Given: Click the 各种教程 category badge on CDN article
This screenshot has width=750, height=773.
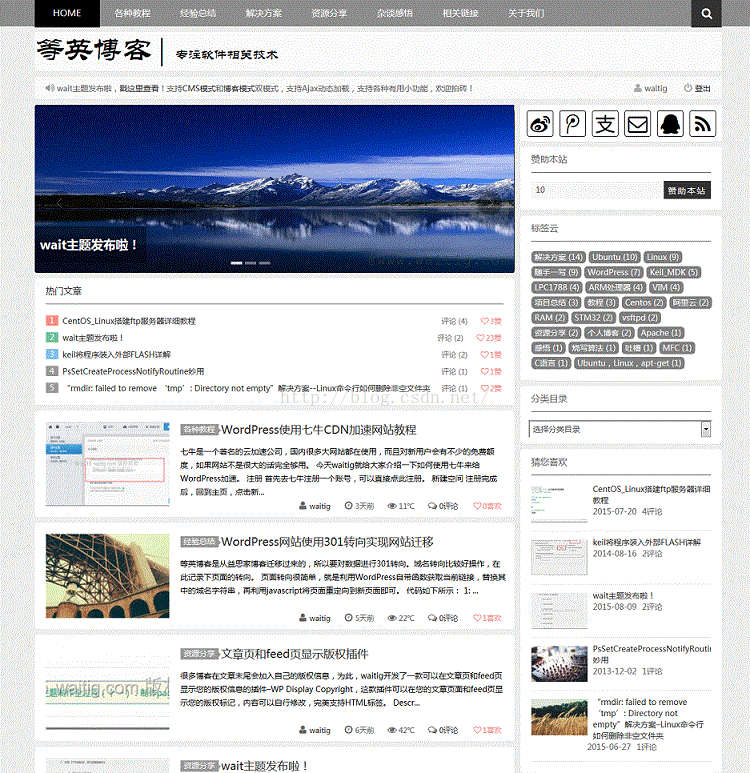Looking at the screenshot, I should pyautogui.click(x=200, y=429).
